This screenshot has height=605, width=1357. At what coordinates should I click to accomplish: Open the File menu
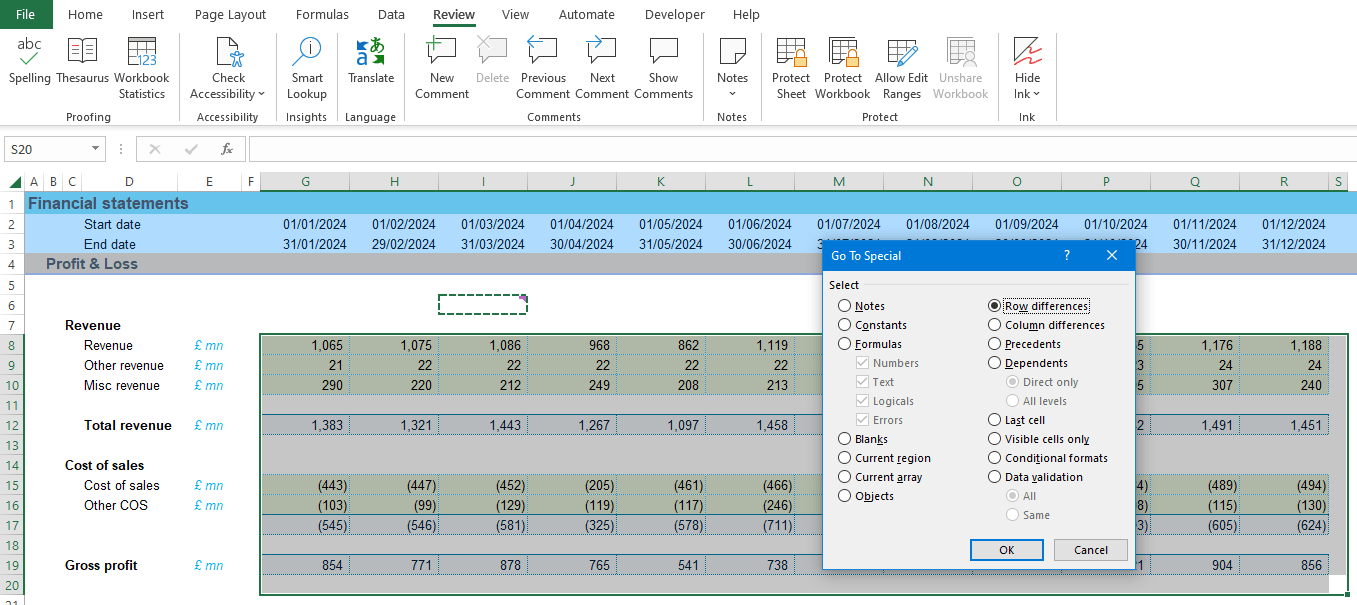26,15
